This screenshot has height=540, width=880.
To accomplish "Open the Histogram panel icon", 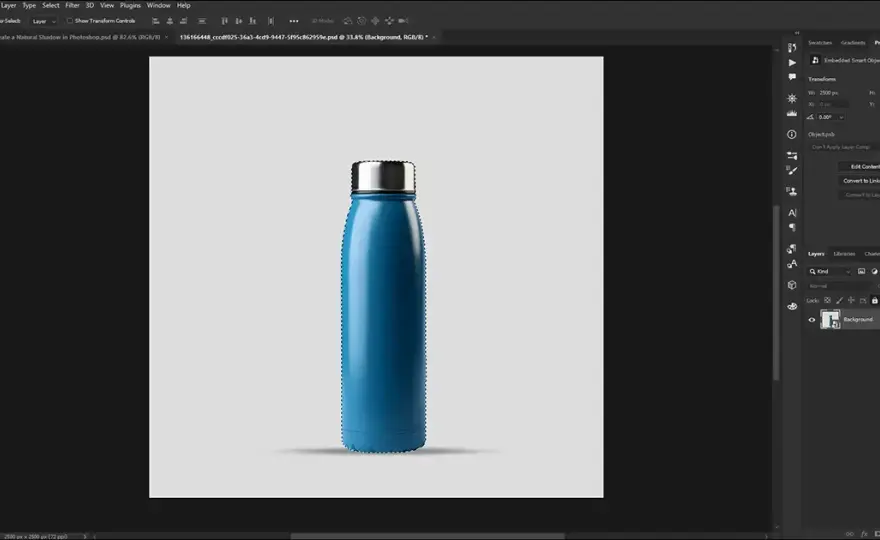I will (x=792, y=113).
